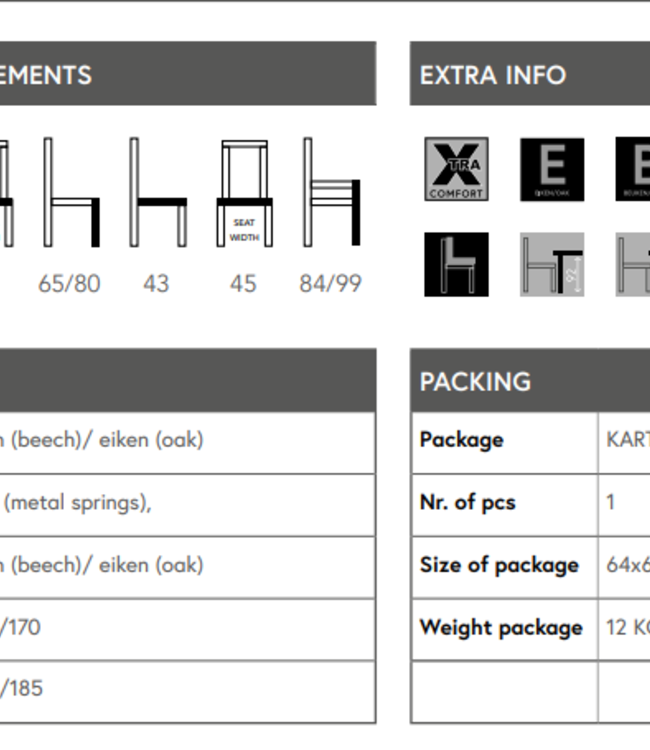Select the Weight package label
Image resolution: width=650 pixels, height=750 pixels.
[501, 628]
